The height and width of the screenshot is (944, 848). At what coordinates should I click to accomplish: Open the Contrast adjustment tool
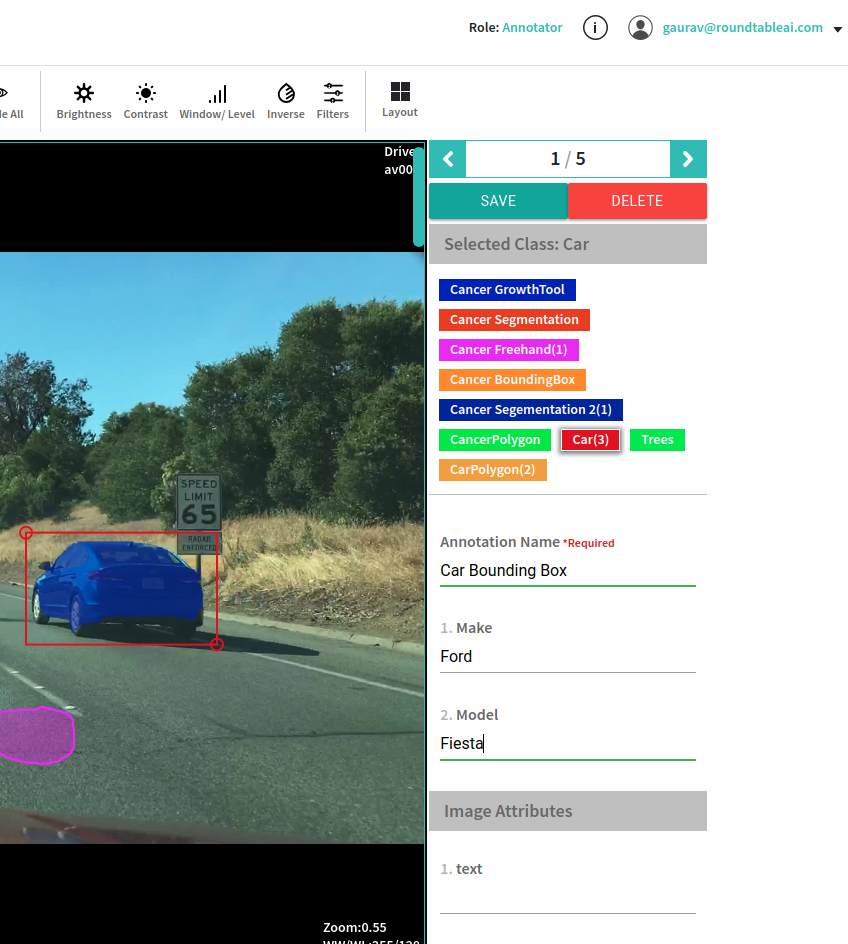coord(145,101)
